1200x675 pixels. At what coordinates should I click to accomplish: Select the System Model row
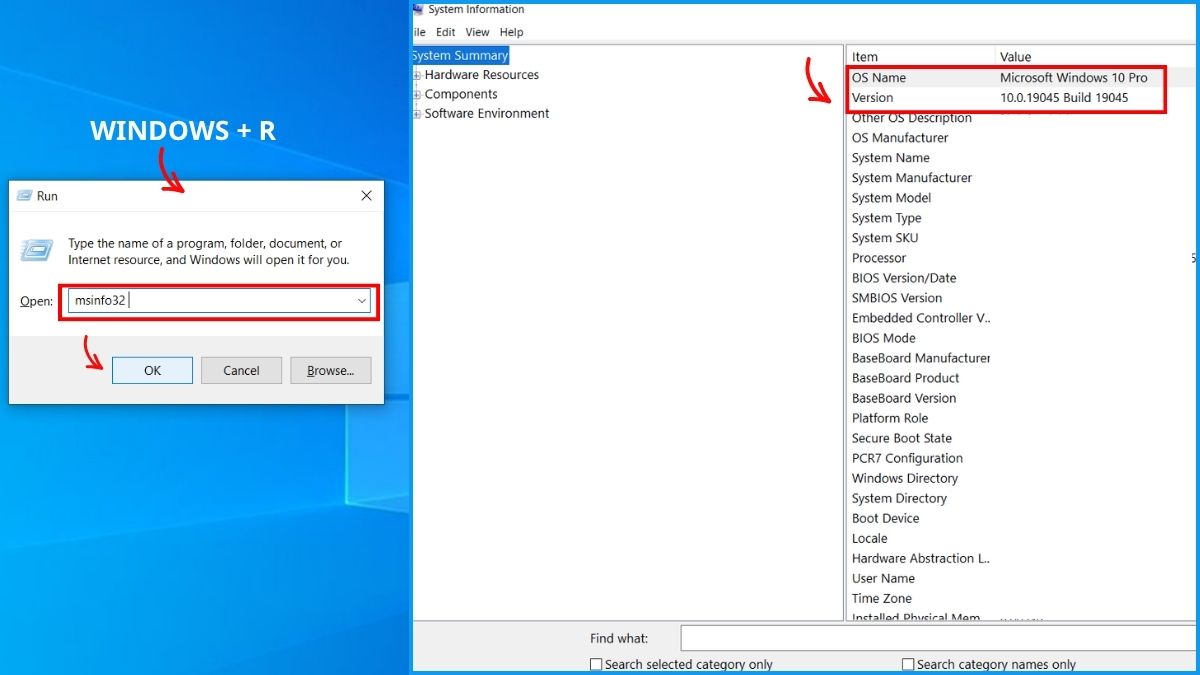(1022, 198)
